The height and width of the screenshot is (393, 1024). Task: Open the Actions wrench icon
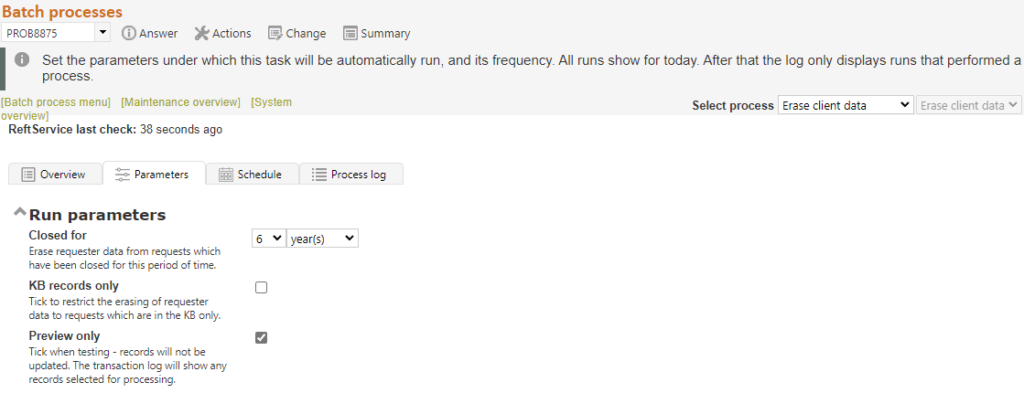(x=202, y=33)
